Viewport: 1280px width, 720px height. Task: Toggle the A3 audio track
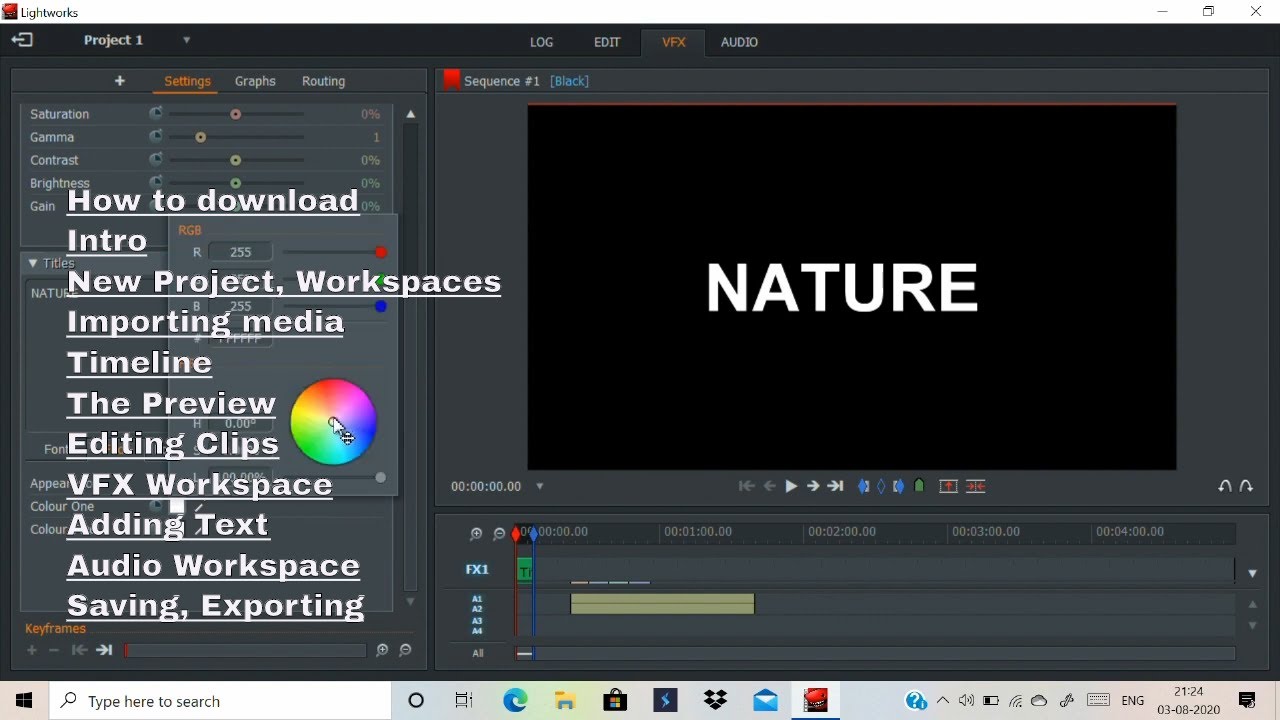(478, 621)
